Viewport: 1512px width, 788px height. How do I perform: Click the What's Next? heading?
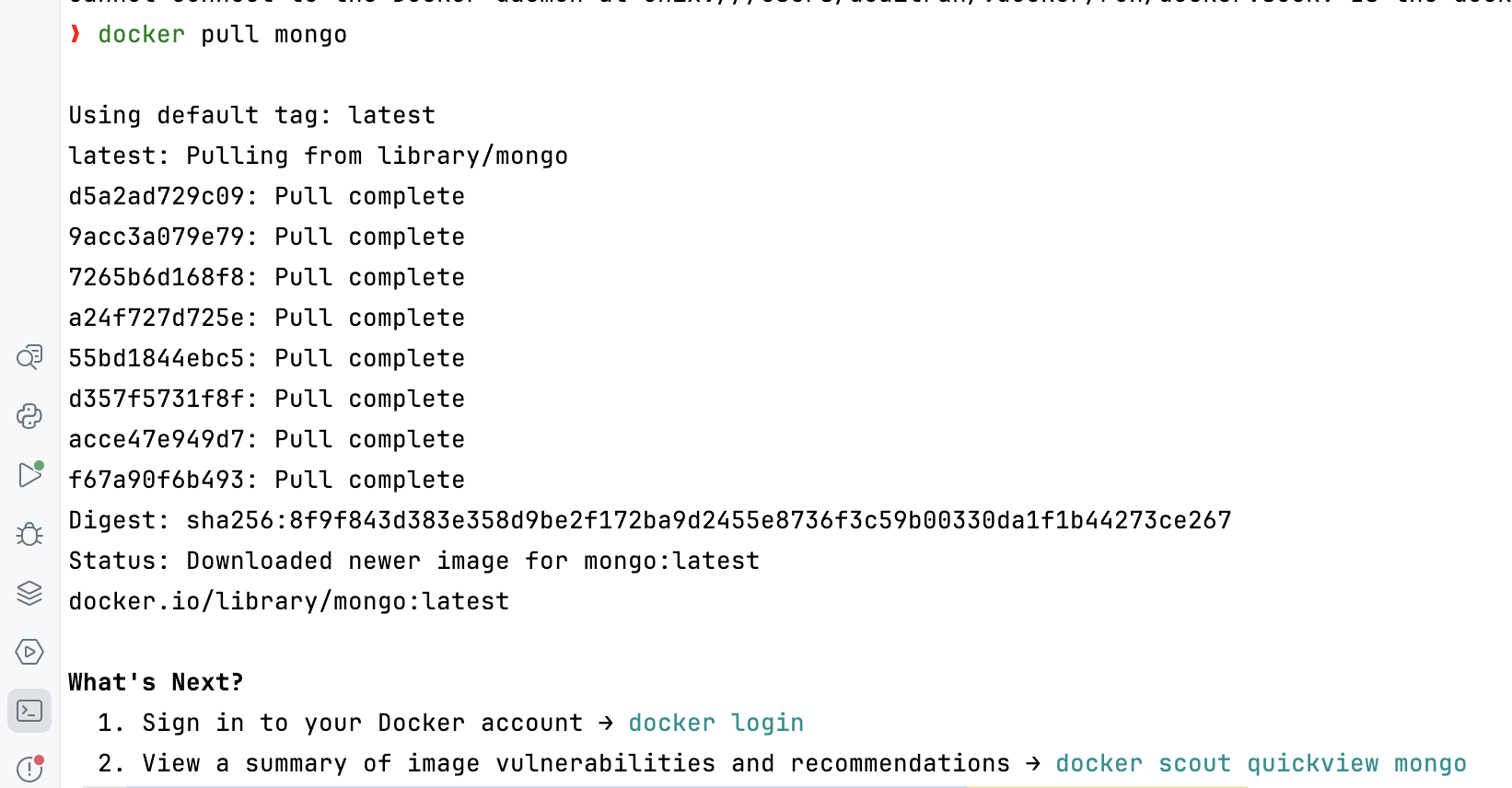156,682
